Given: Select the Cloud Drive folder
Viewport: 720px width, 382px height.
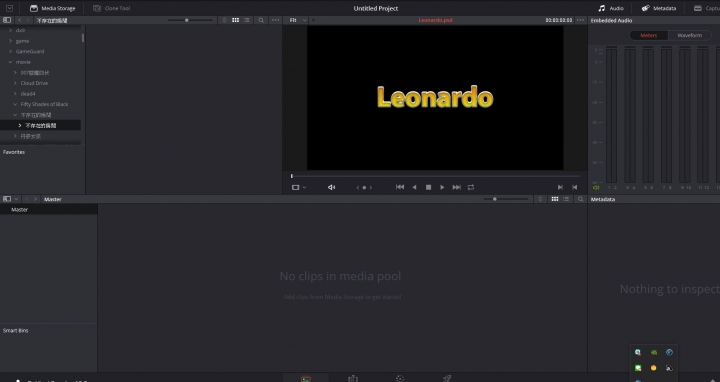Looking at the screenshot, I should tap(34, 83).
